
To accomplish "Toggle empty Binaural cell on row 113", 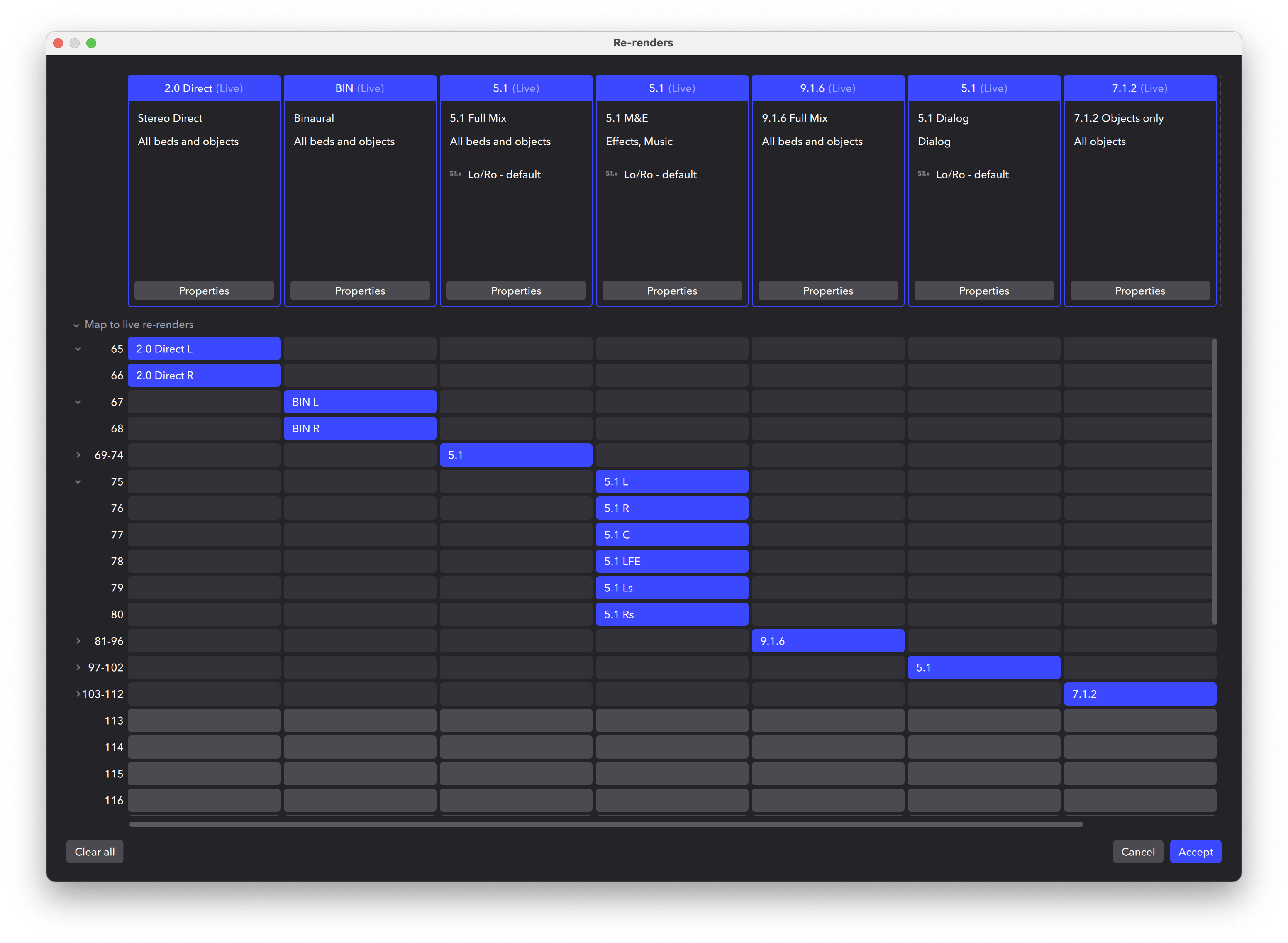I will click(x=359, y=721).
